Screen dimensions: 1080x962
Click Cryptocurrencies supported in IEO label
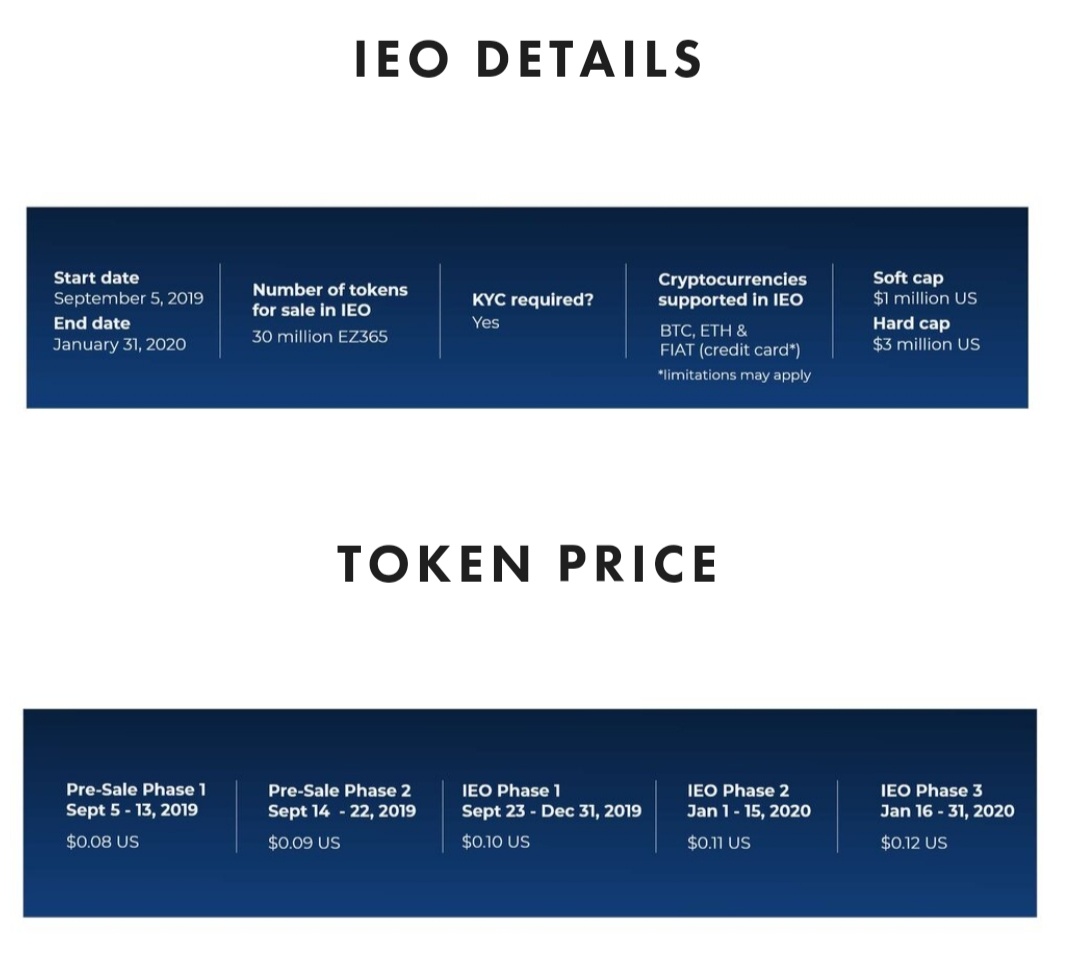click(732, 289)
